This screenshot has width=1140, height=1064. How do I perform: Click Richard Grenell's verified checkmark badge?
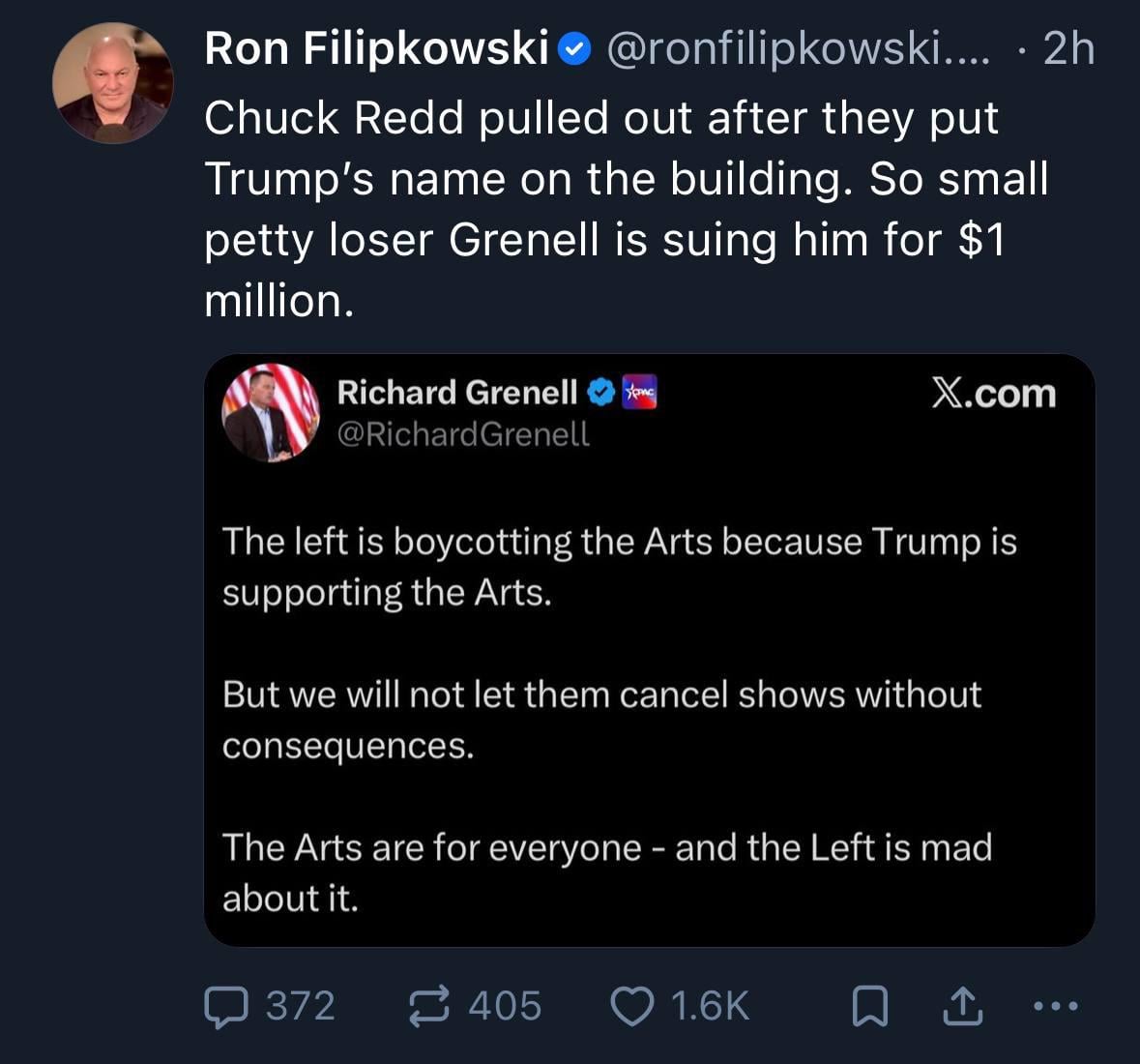601,393
